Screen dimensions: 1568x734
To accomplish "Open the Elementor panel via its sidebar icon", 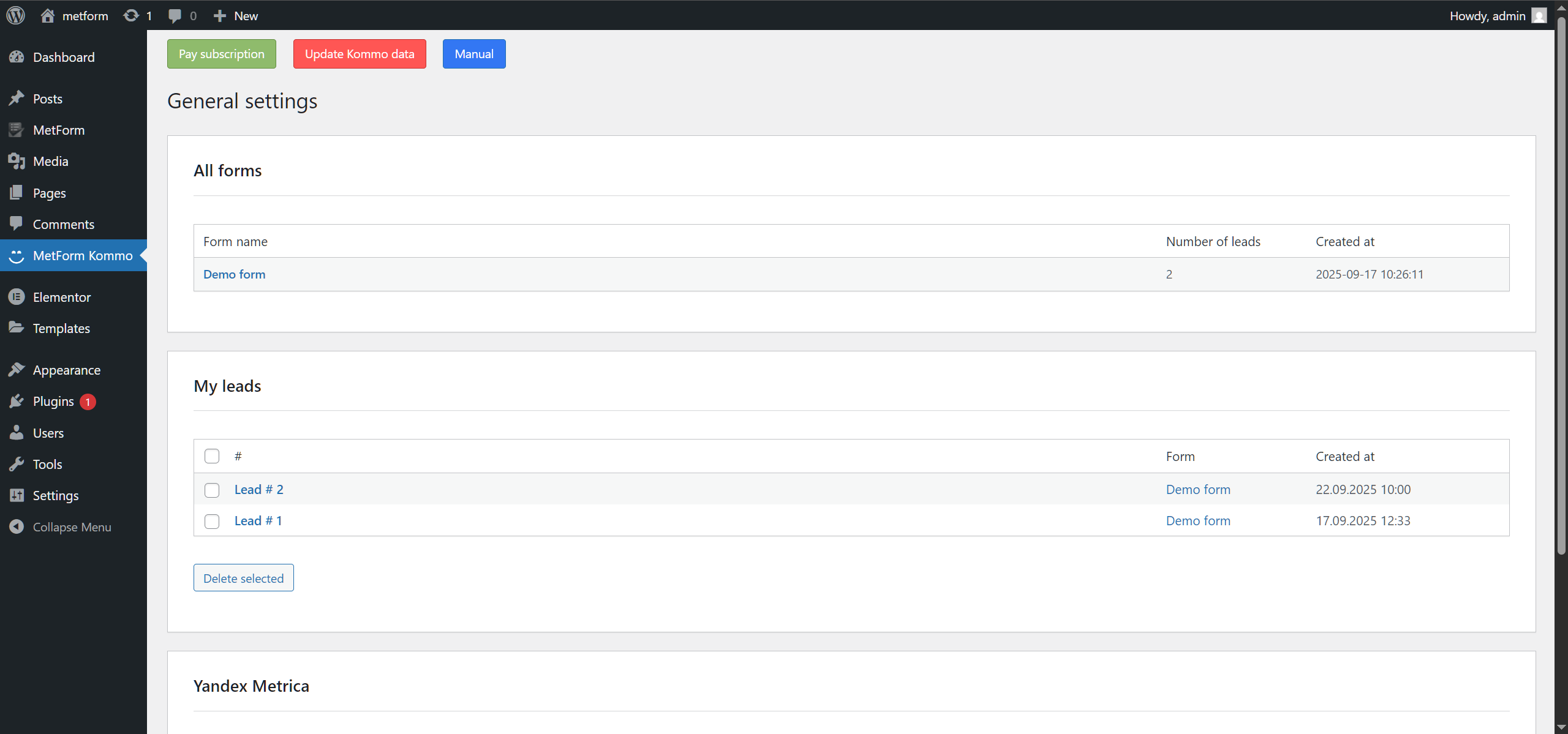I will coord(17,297).
